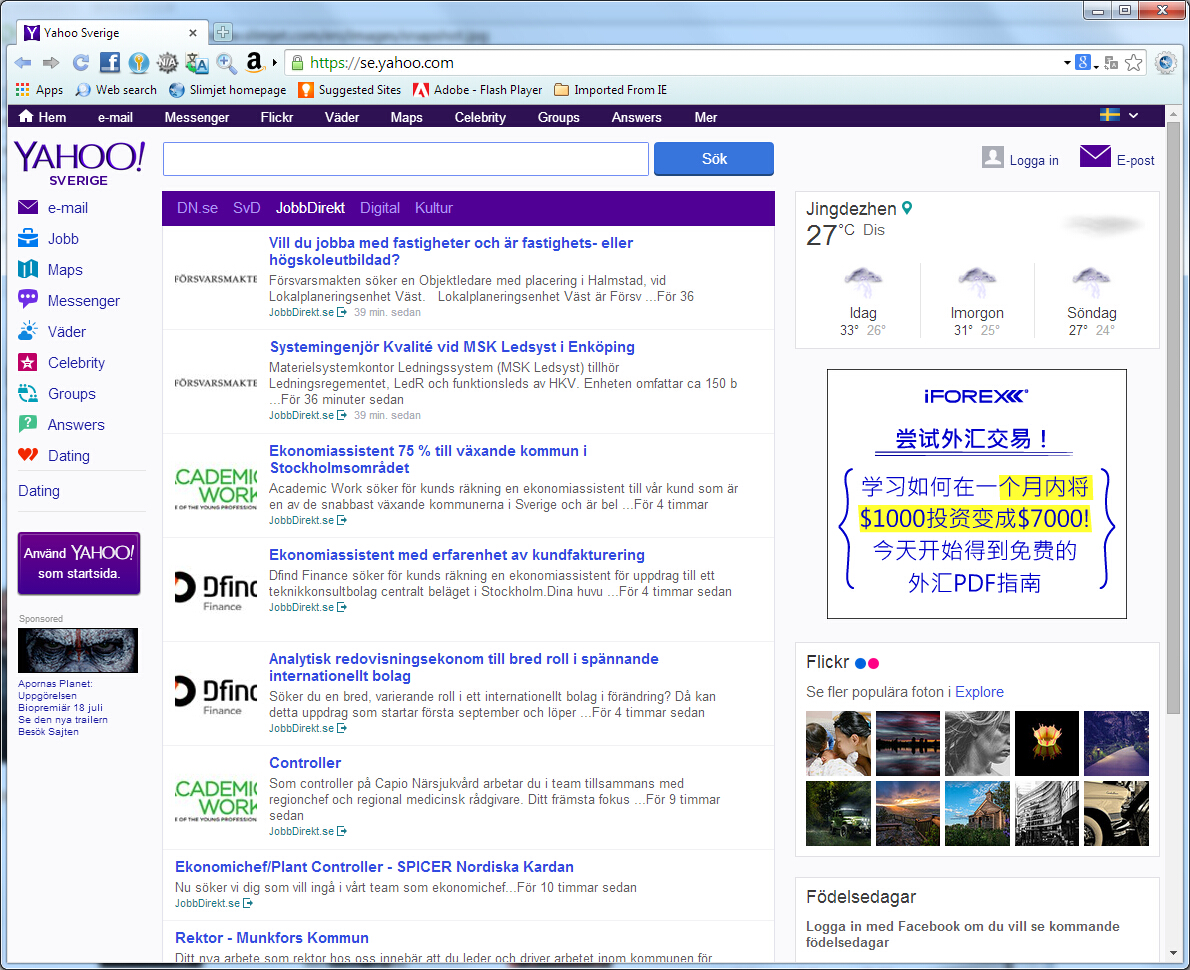Screen dimensions: 1190x970
Task: Expand the address bar URL history dropdown
Action: tap(1067, 63)
